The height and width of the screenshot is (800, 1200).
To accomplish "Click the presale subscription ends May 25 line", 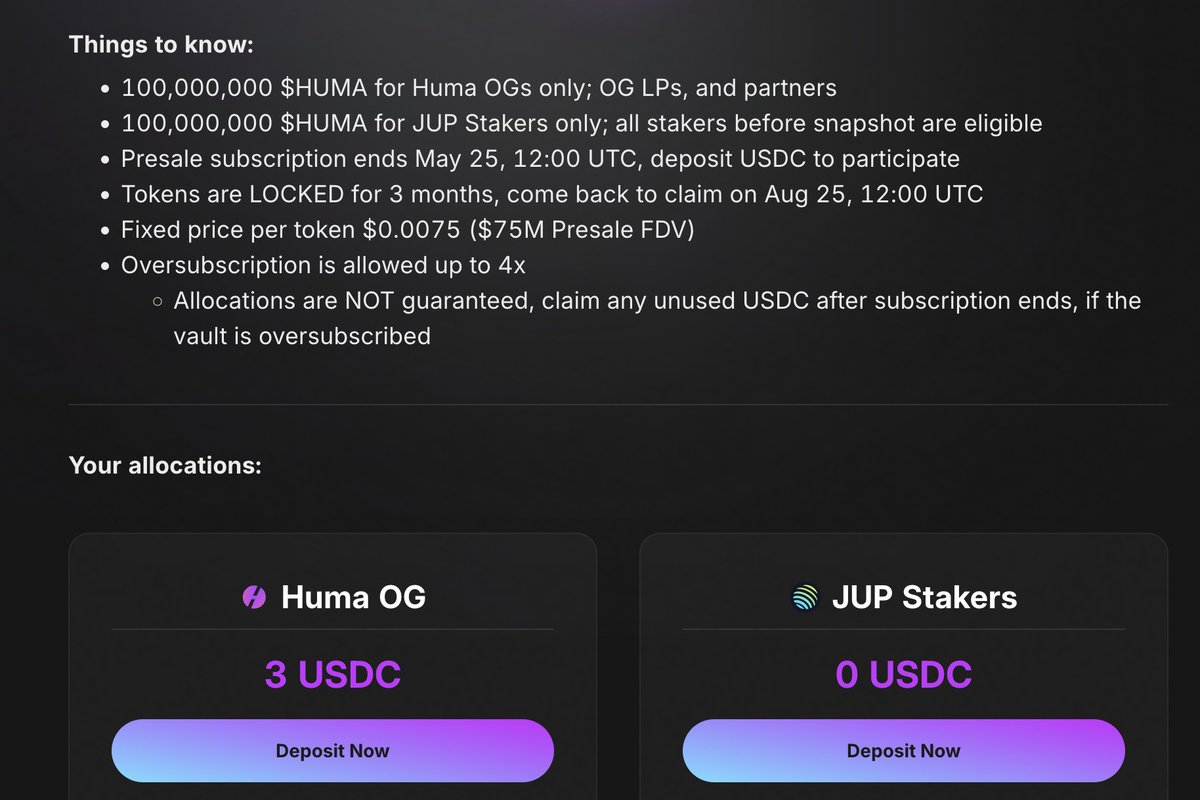I will pos(540,159).
